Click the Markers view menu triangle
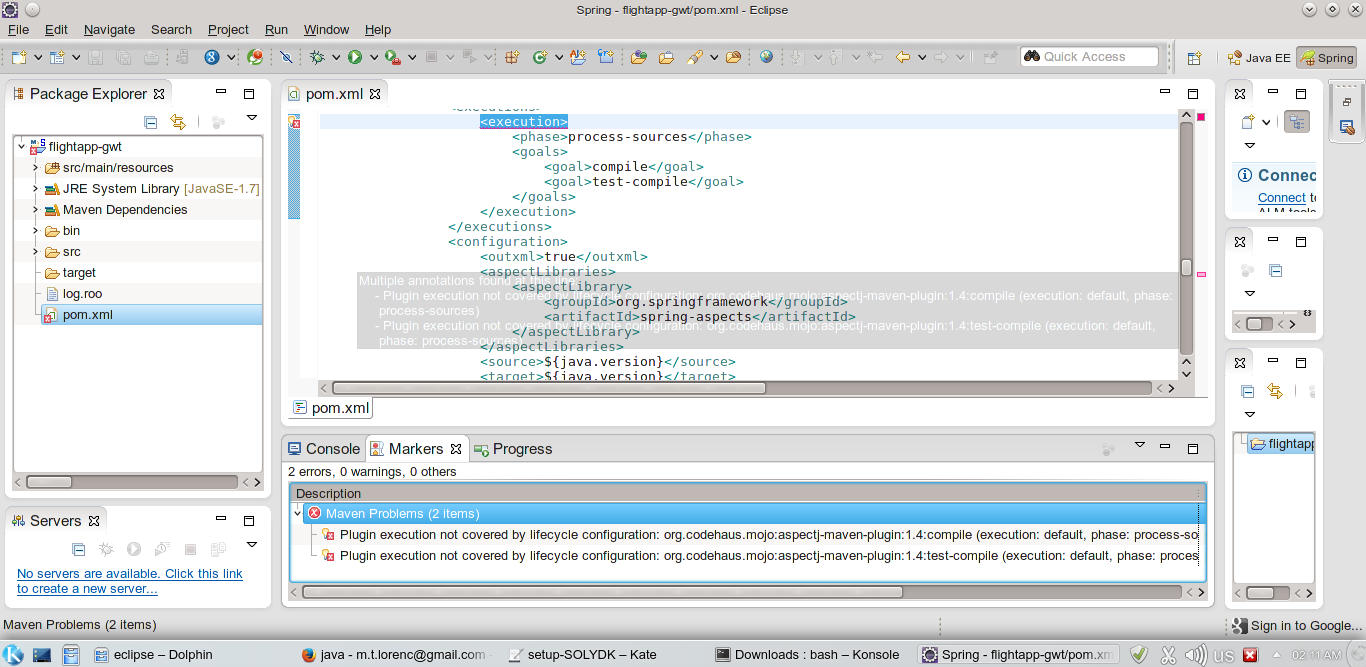 (x=1139, y=445)
